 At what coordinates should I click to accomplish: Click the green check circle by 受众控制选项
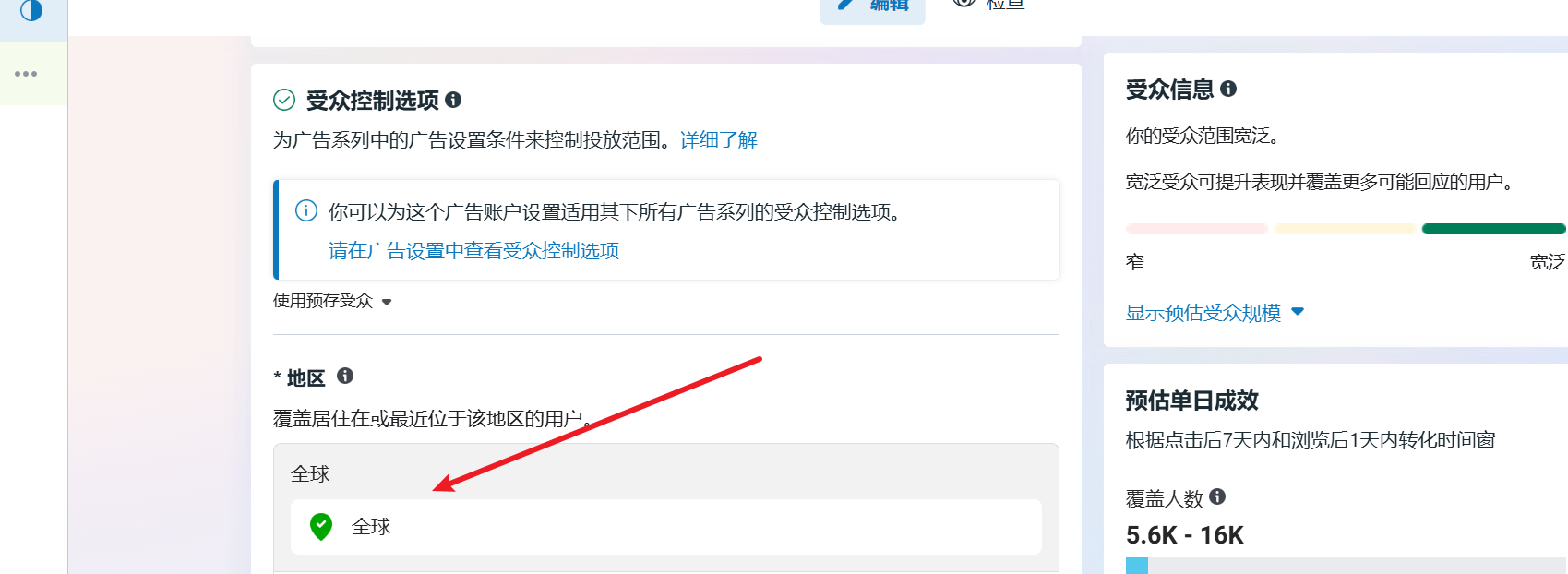pyautogui.click(x=284, y=100)
